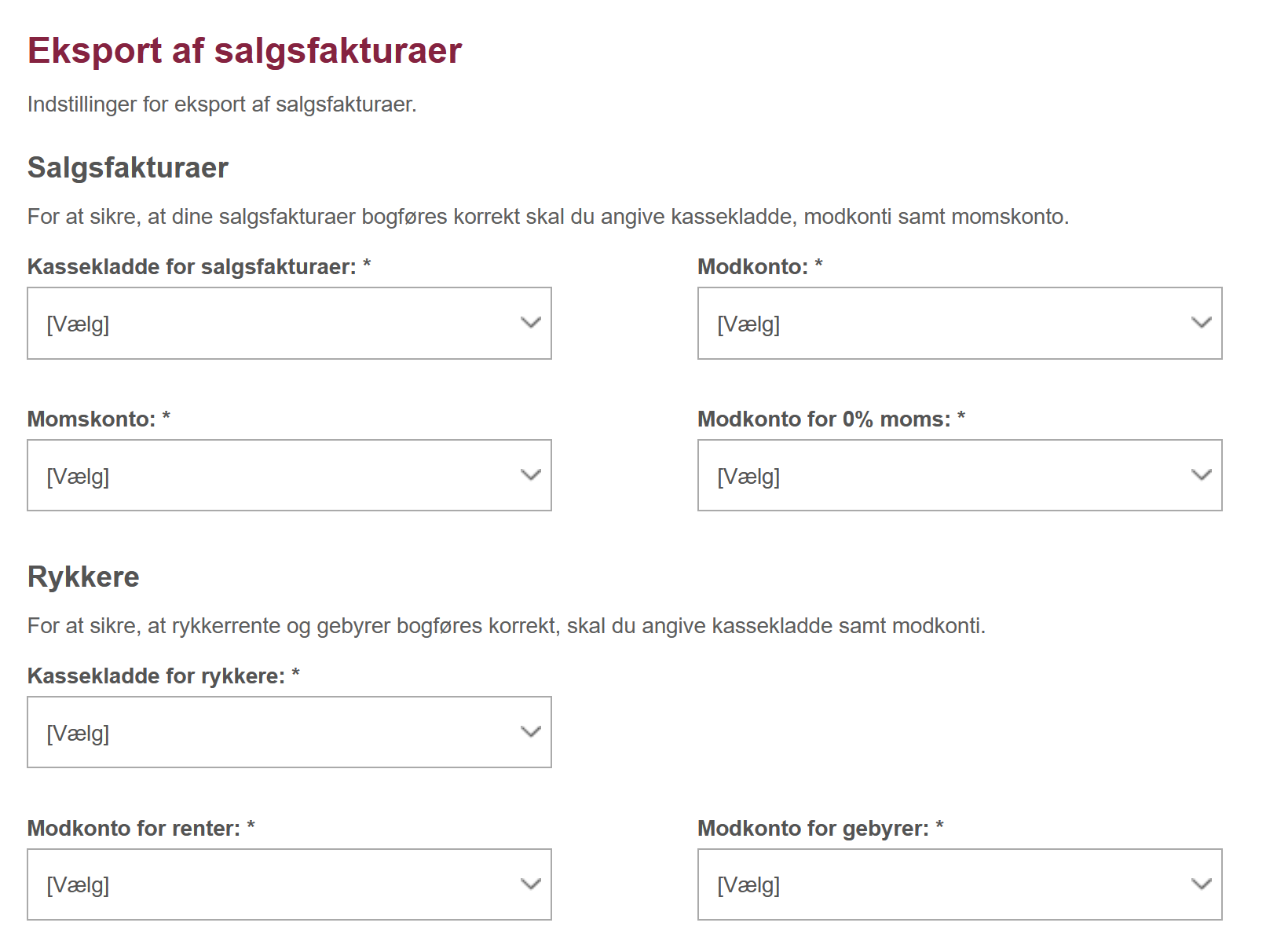This screenshot has width=1266, height=952.
Task: Open the Modkonto for renter dropdown
Action: (289, 884)
